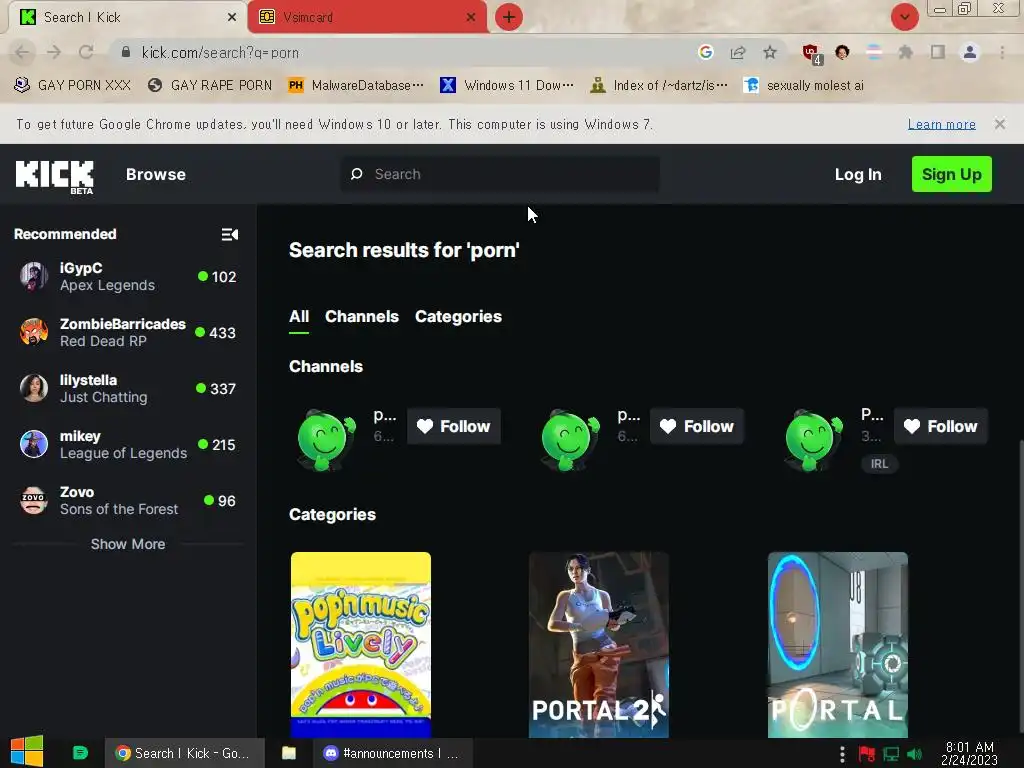1024x768 pixels.
Task: Dismiss the Chrome update notice
Action: click(x=999, y=124)
